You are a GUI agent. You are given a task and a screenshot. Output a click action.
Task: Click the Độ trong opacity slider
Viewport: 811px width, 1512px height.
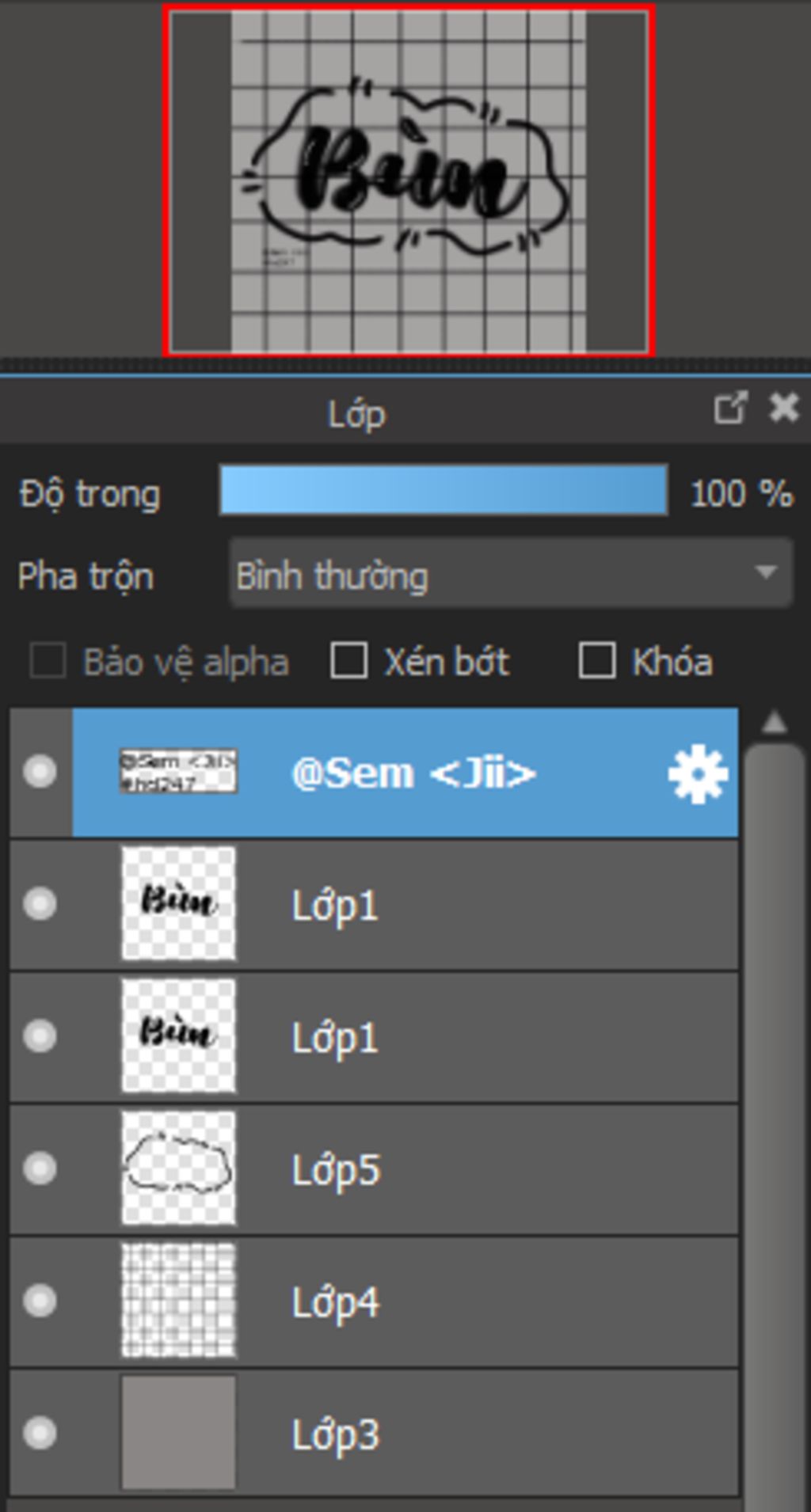(444, 491)
